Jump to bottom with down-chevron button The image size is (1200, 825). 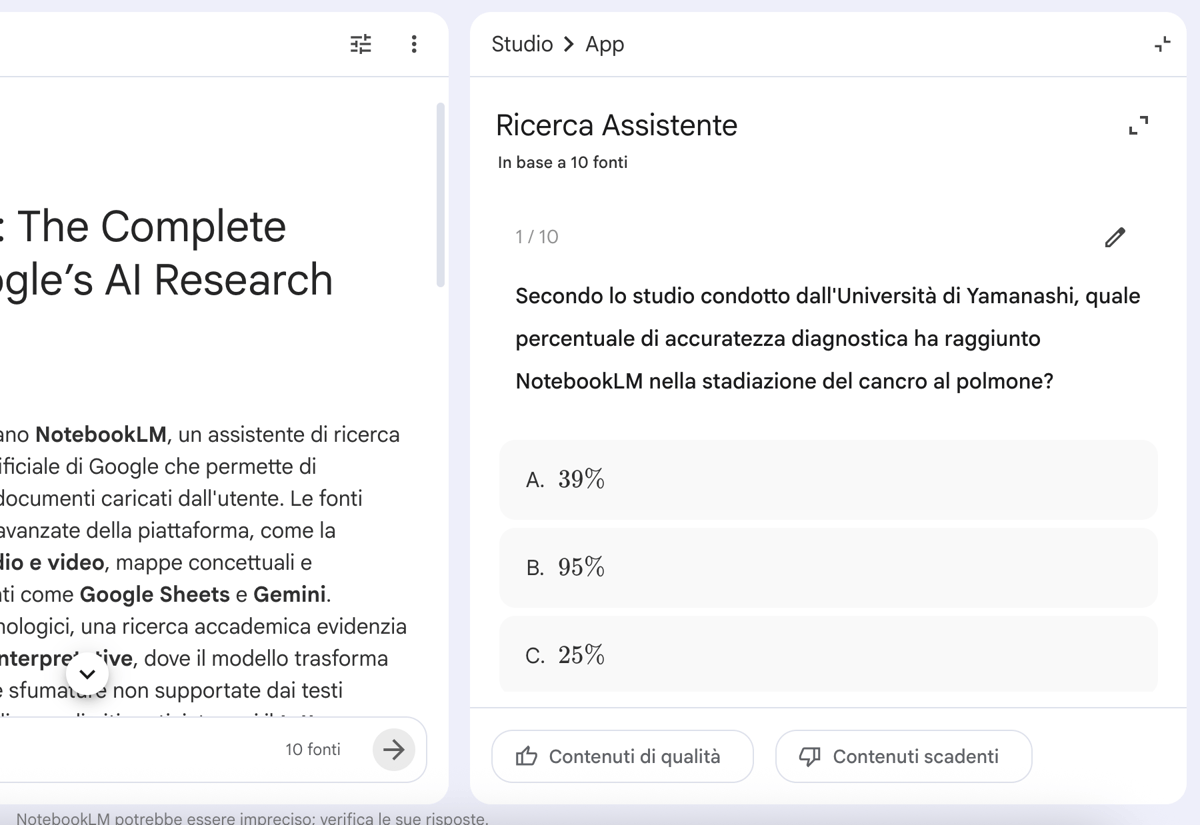click(x=87, y=674)
